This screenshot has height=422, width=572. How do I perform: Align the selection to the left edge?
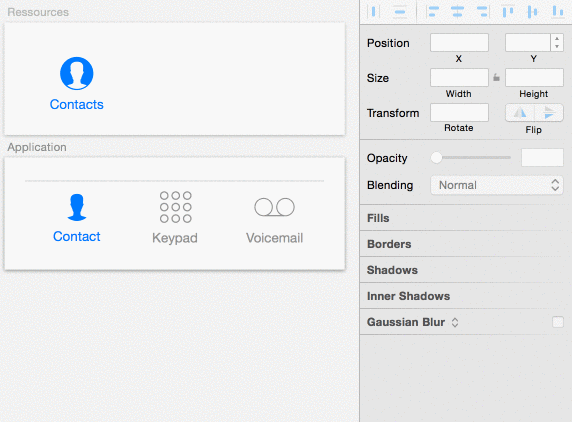(x=433, y=12)
